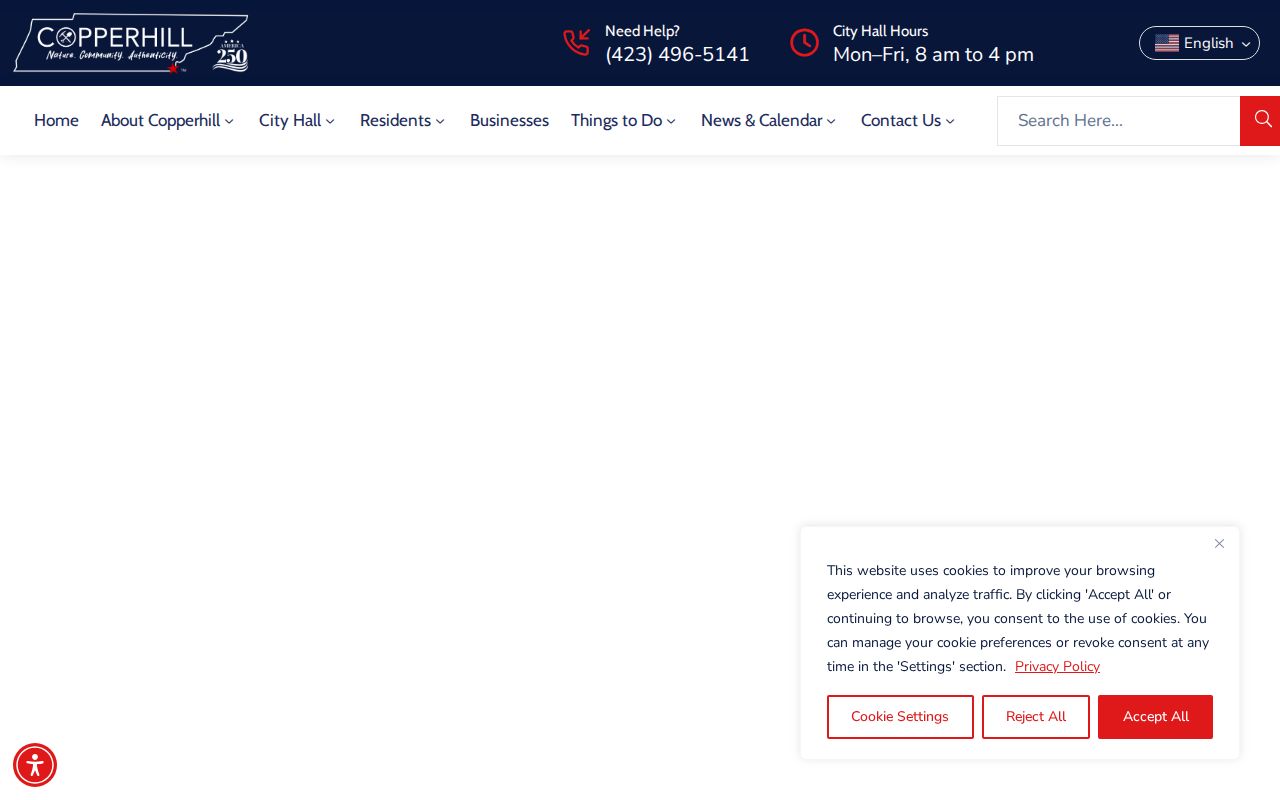This screenshot has width=1280, height=800.
Task: Click Cookie Settings button
Action: 900,717
